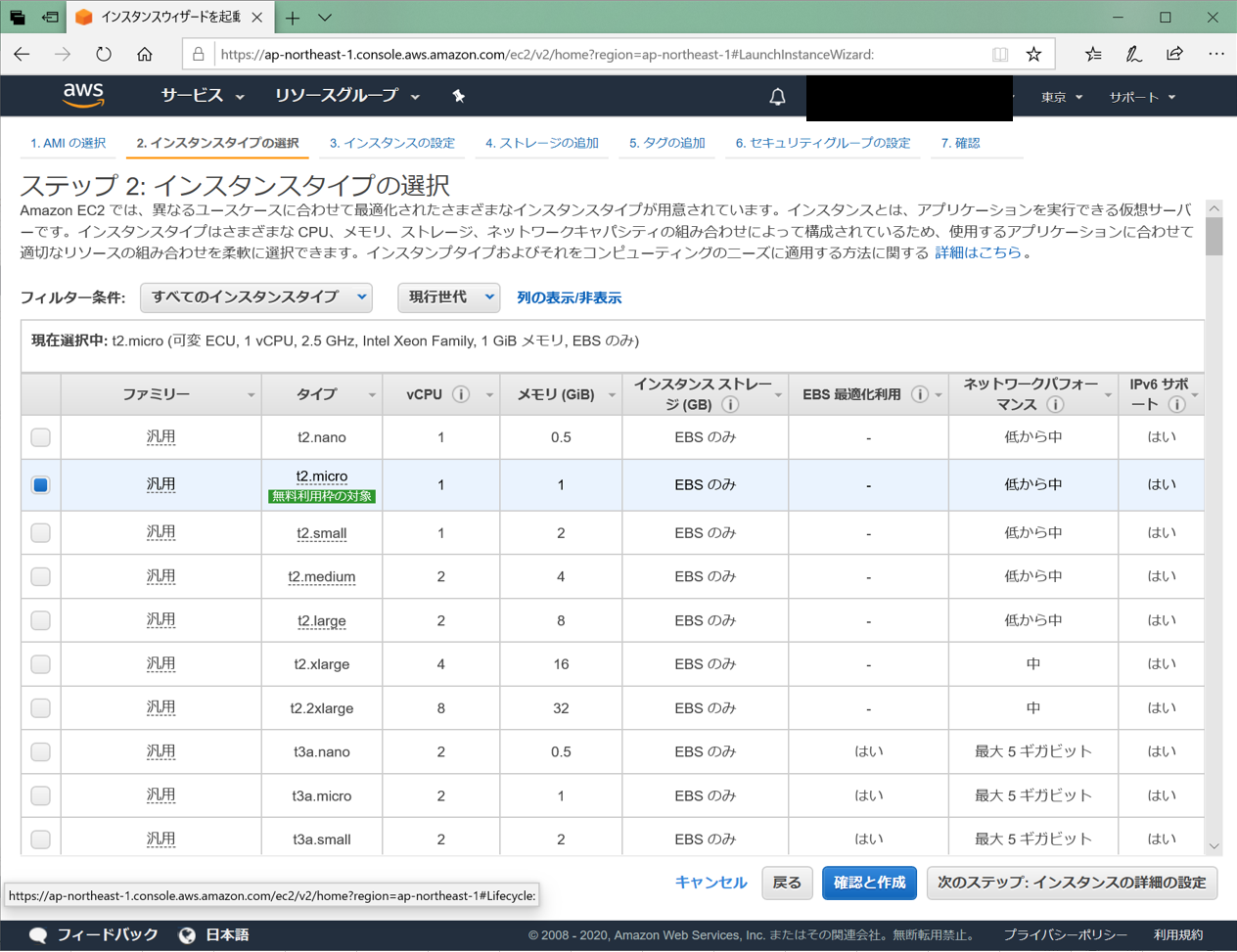Viewport: 1237px width, 952px height.
Task: Click the フィードバック footer button
Action: [94, 935]
